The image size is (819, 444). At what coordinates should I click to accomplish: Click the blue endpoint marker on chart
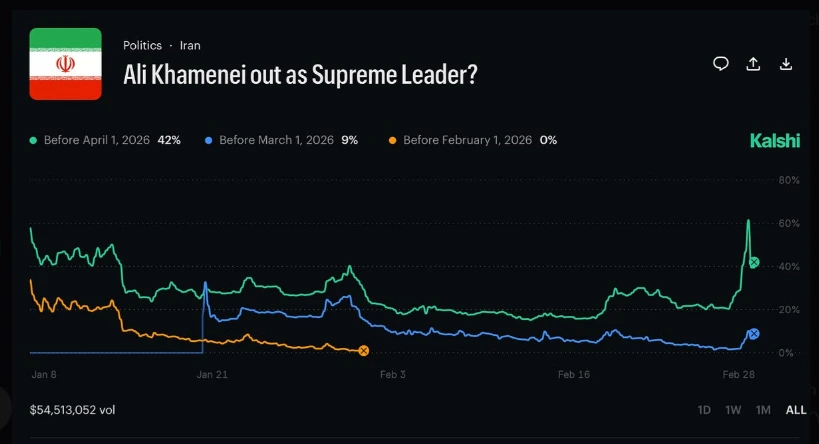coord(754,334)
